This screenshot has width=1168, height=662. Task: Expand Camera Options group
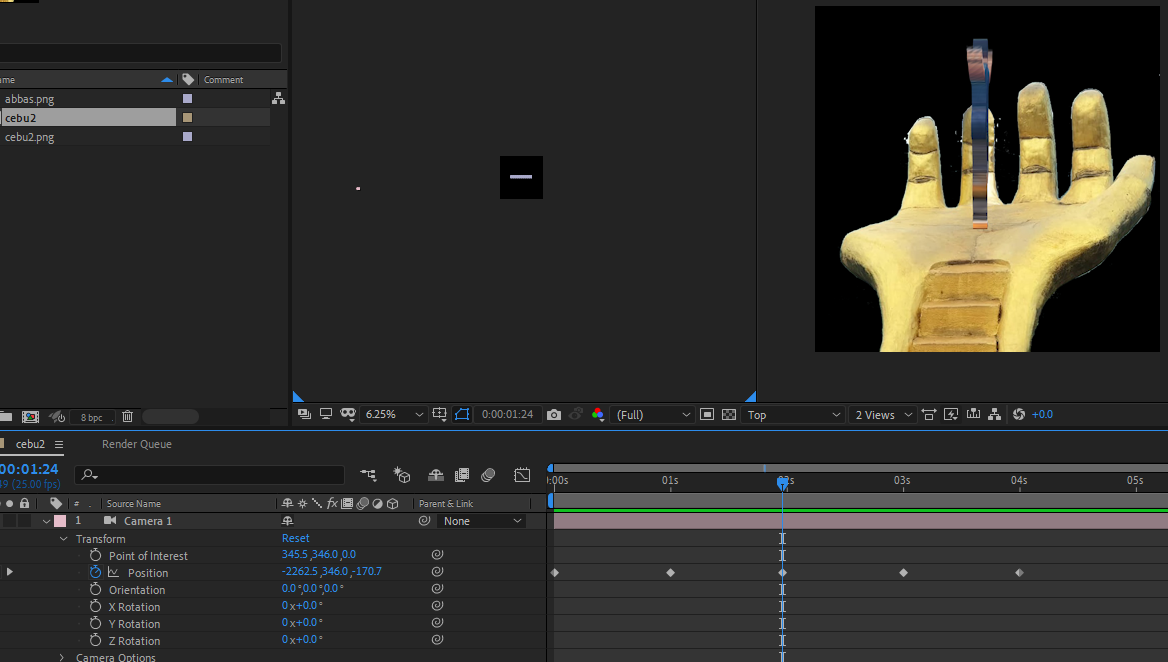coord(62,658)
